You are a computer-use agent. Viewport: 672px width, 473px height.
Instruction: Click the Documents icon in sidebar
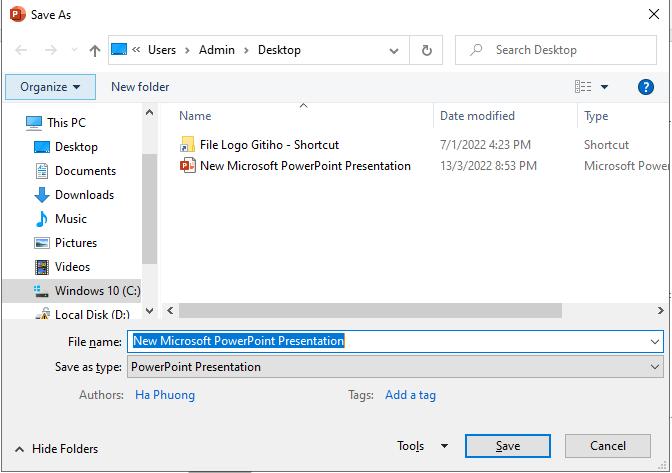pyautogui.click(x=42, y=171)
